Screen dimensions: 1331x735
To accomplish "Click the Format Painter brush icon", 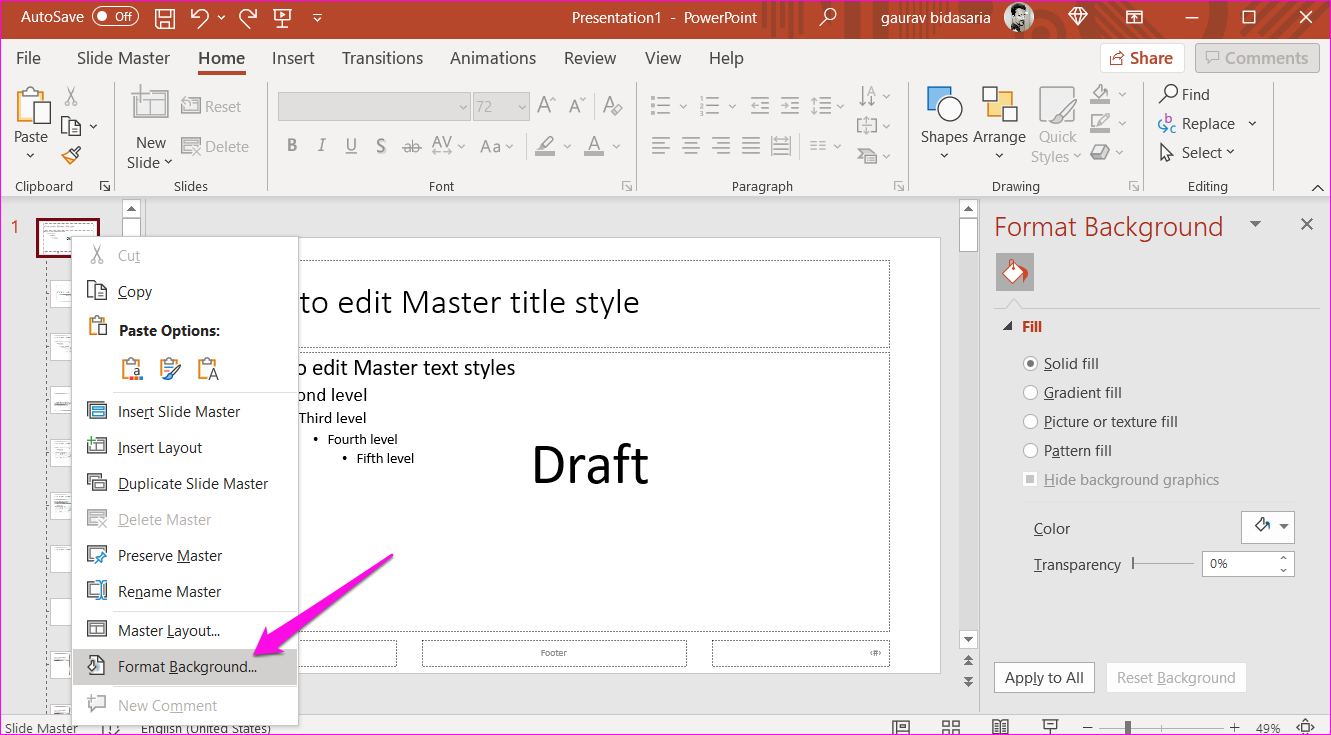I will point(71,155).
